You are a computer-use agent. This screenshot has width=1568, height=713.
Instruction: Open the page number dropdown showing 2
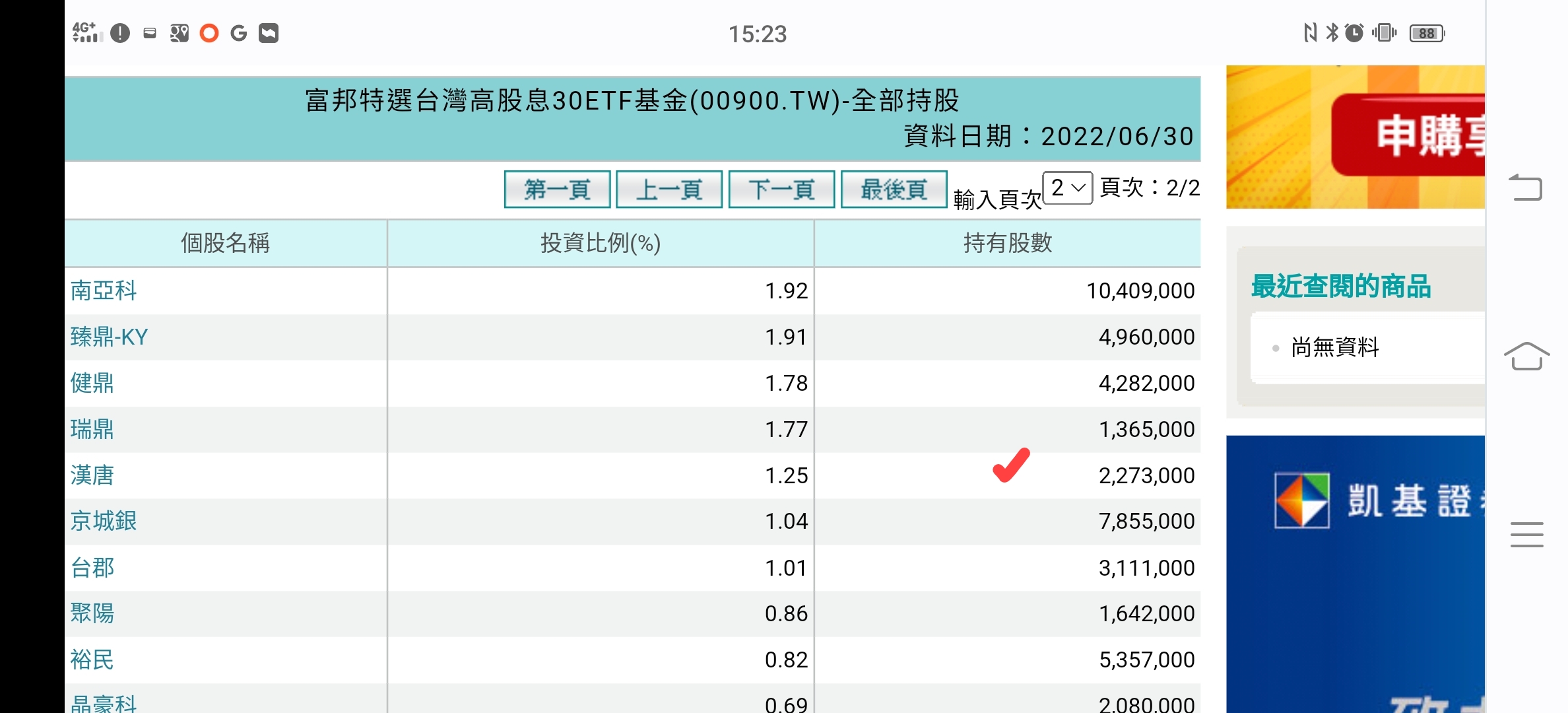click(x=1067, y=188)
